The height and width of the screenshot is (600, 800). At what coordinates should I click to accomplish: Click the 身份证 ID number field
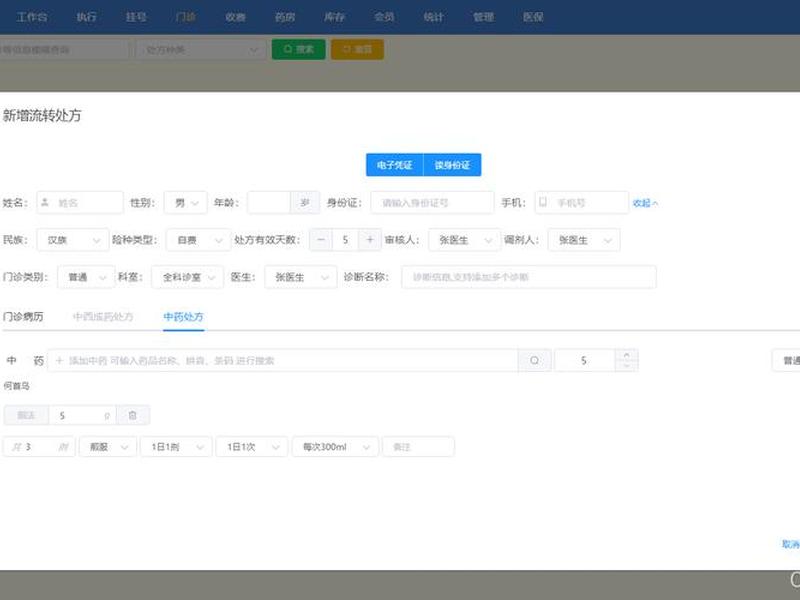433,203
